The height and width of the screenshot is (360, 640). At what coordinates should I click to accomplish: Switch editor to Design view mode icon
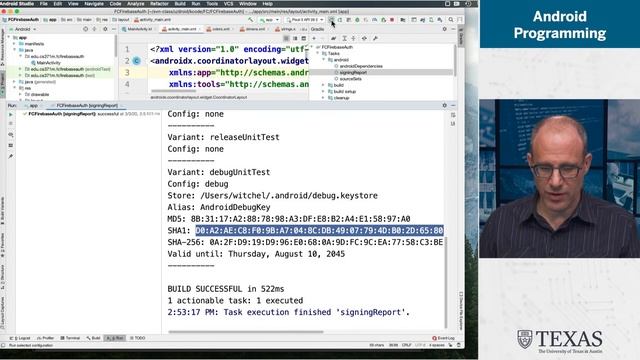(303, 38)
